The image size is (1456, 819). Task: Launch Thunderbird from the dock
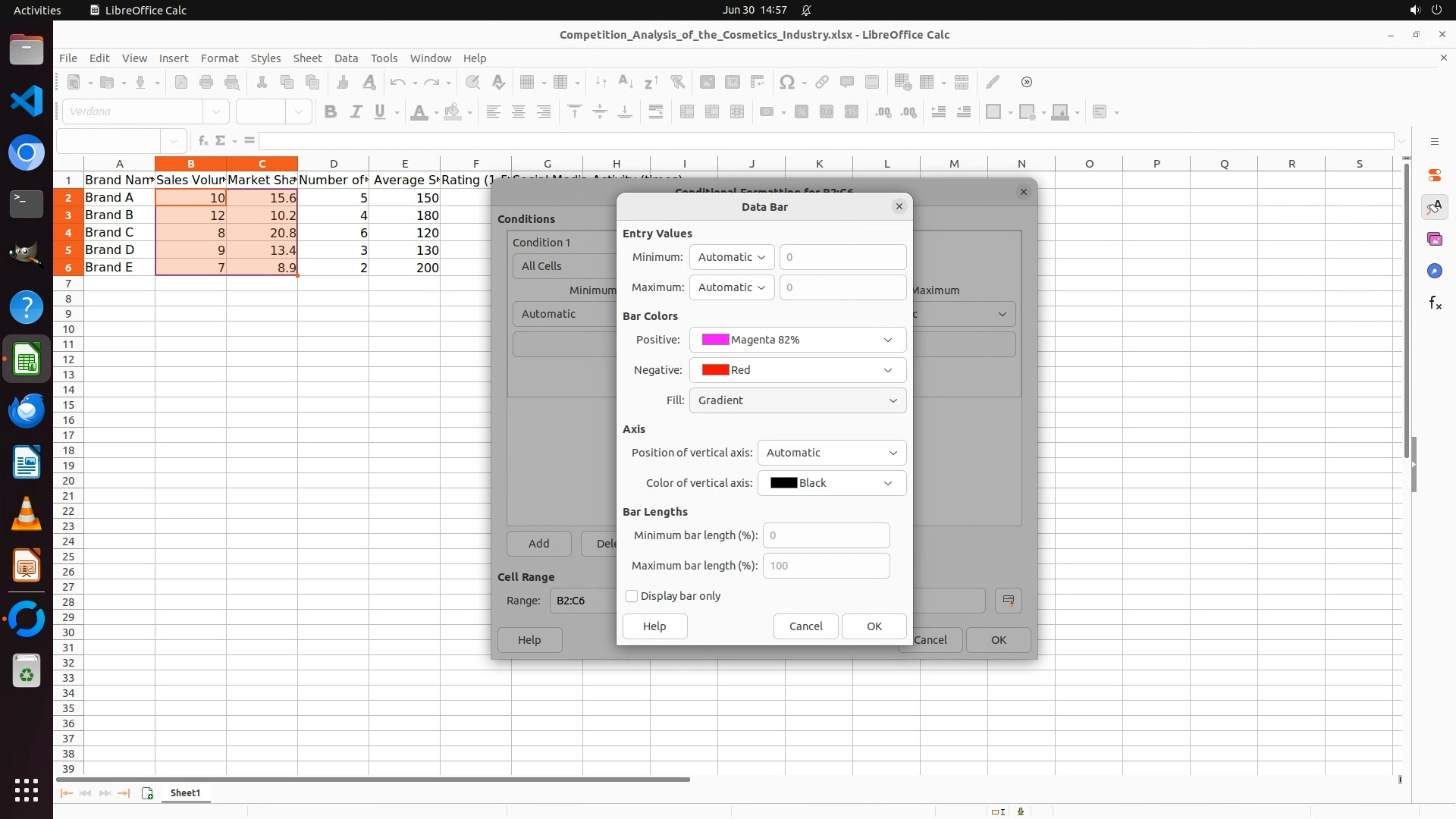click(27, 411)
